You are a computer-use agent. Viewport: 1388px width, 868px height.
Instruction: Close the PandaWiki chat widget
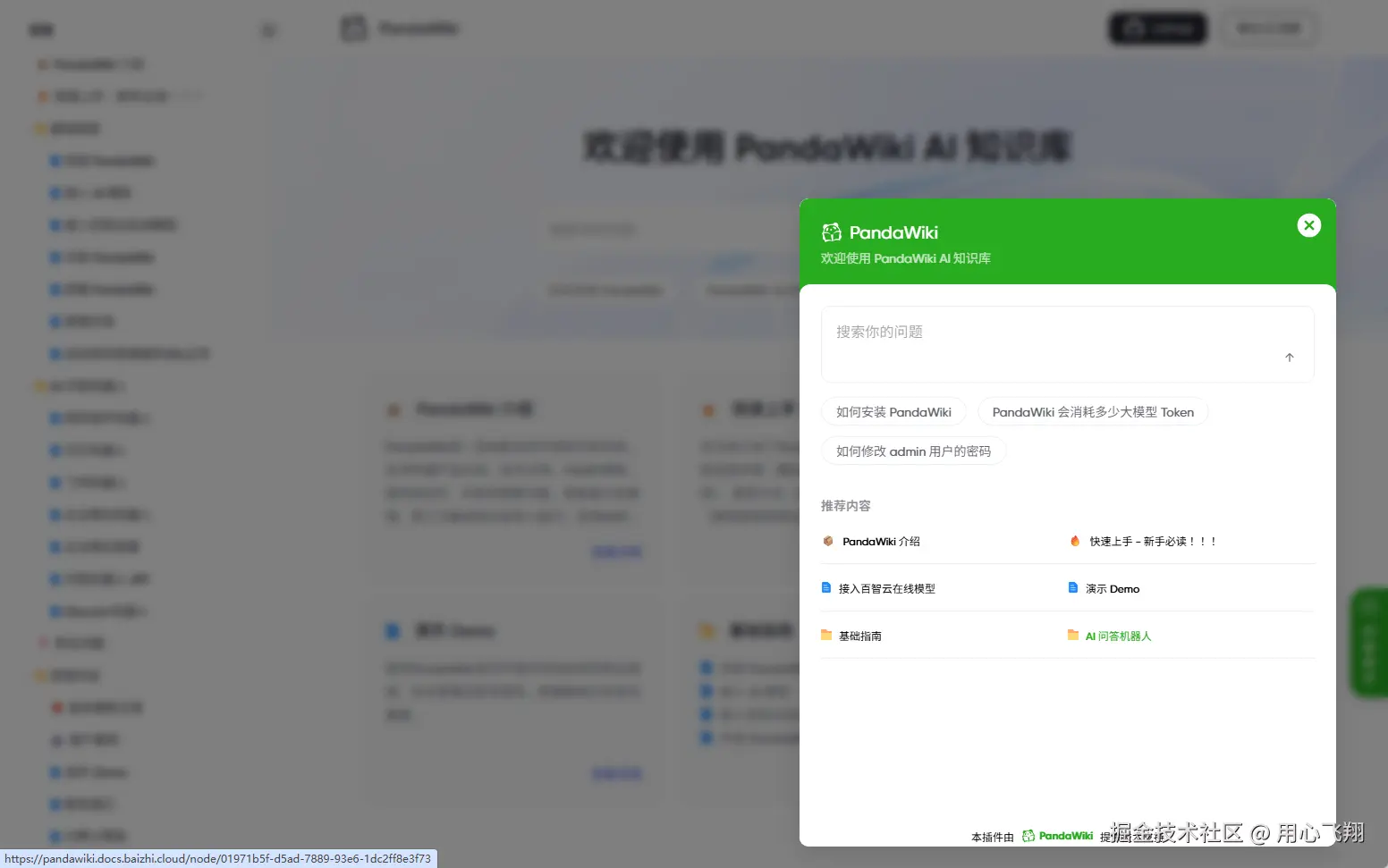1308,225
